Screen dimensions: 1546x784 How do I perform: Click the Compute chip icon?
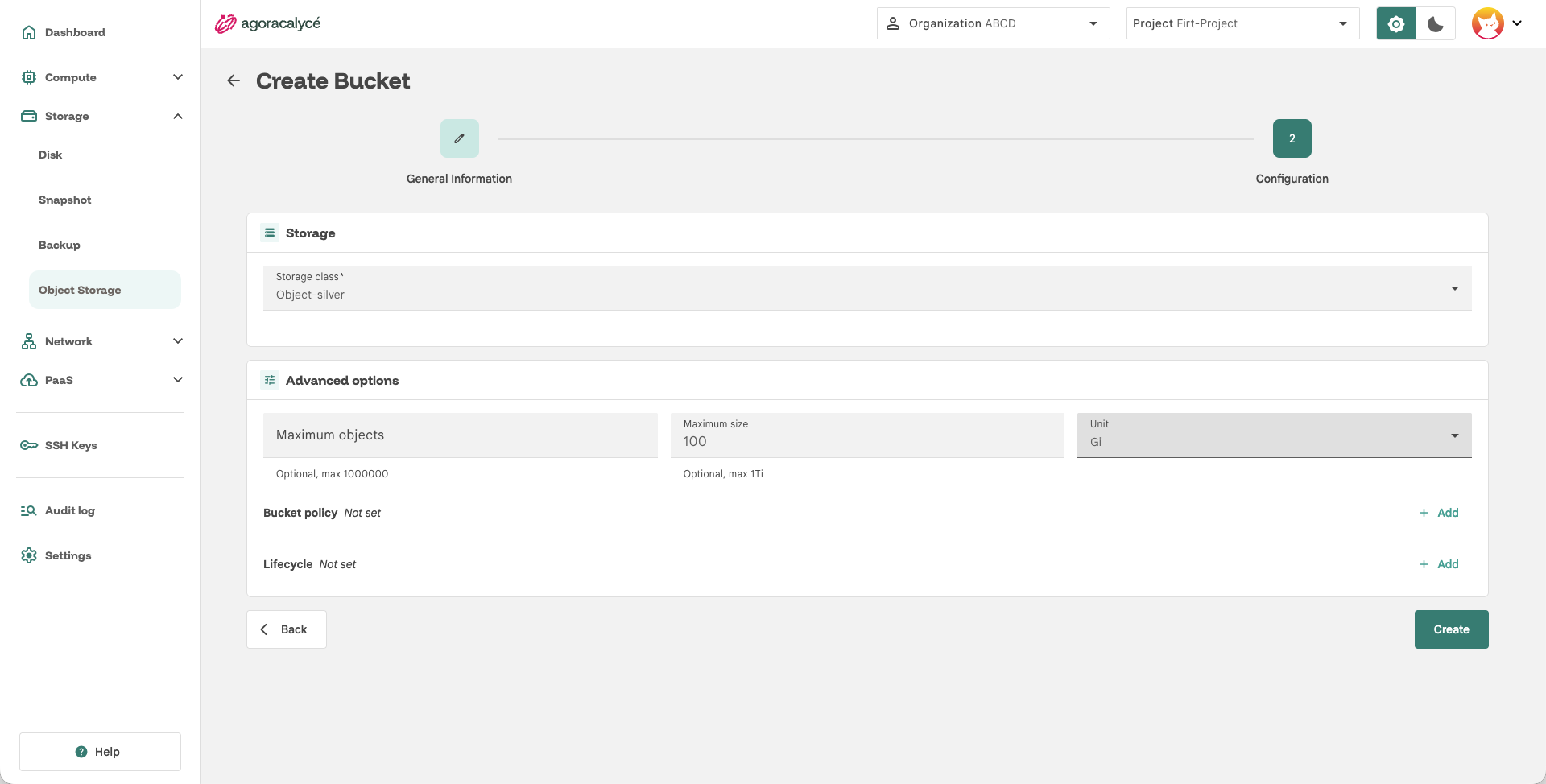pyautogui.click(x=29, y=77)
